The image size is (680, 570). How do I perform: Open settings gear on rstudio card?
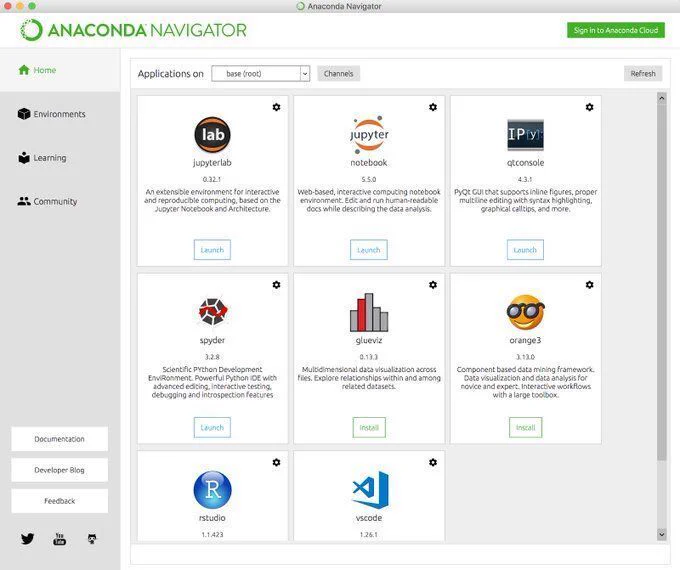pos(276,462)
